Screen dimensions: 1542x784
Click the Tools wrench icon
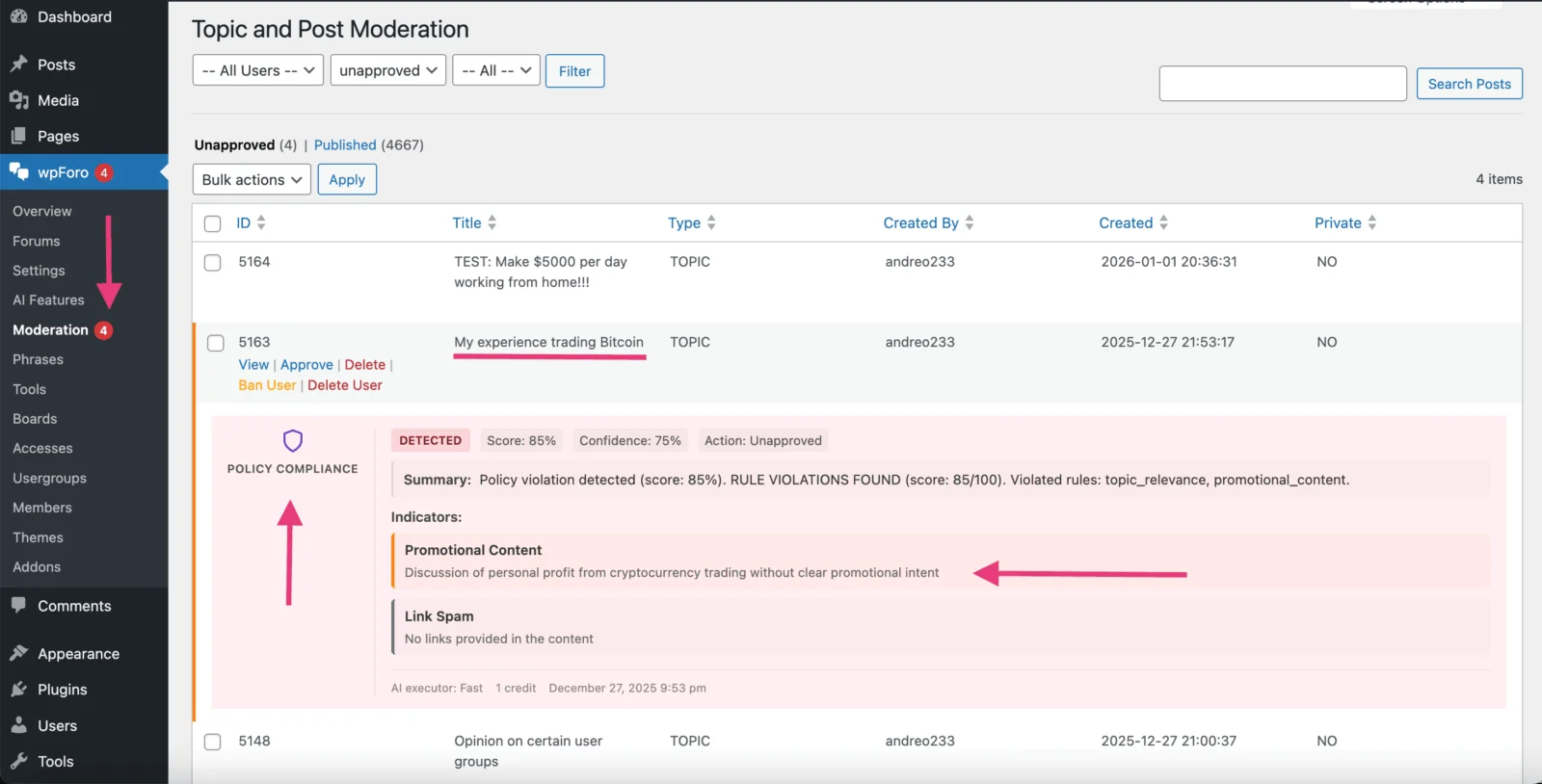pos(18,761)
